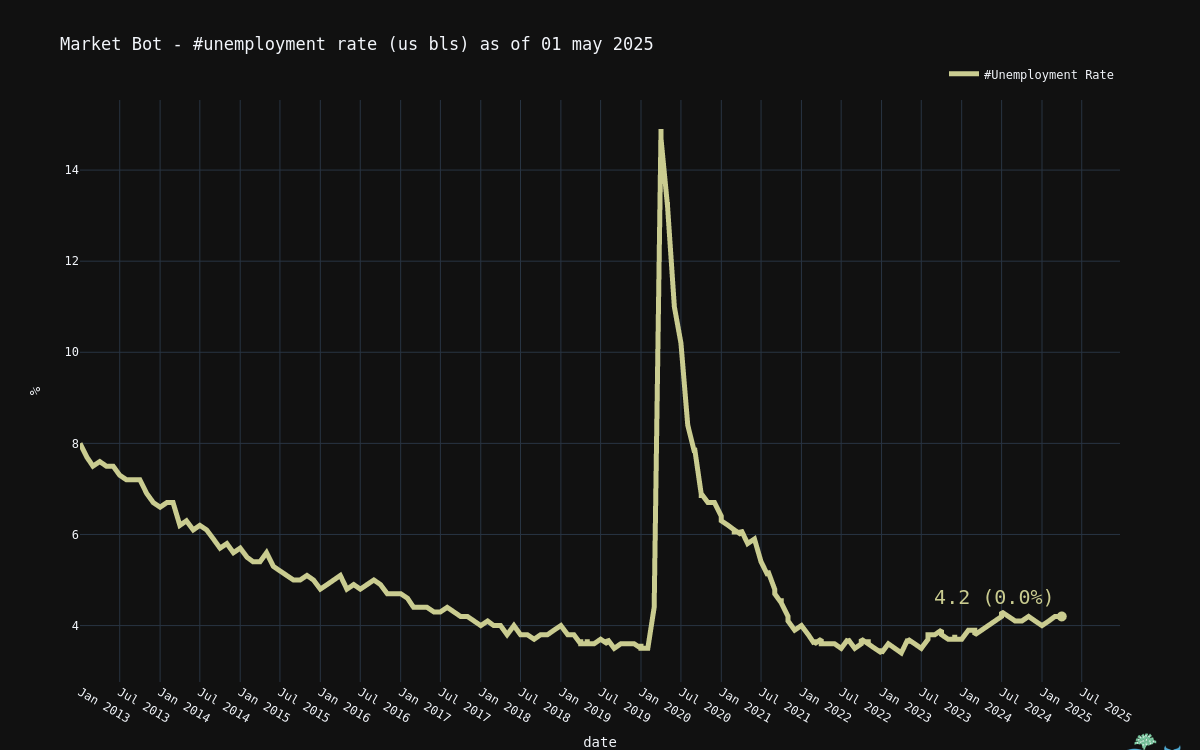Click the Jul 2025 x-axis tick label
This screenshot has width=1200, height=750.
(1105, 705)
